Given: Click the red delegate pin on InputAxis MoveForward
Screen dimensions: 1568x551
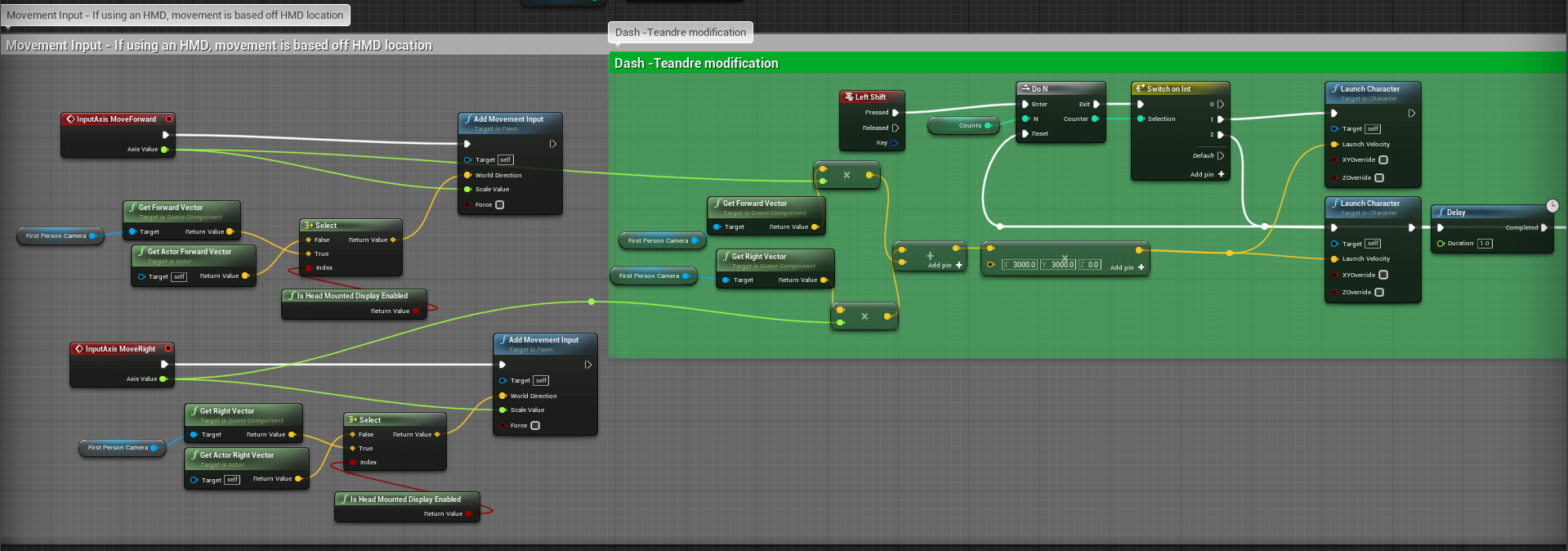Looking at the screenshot, I should (169, 119).
